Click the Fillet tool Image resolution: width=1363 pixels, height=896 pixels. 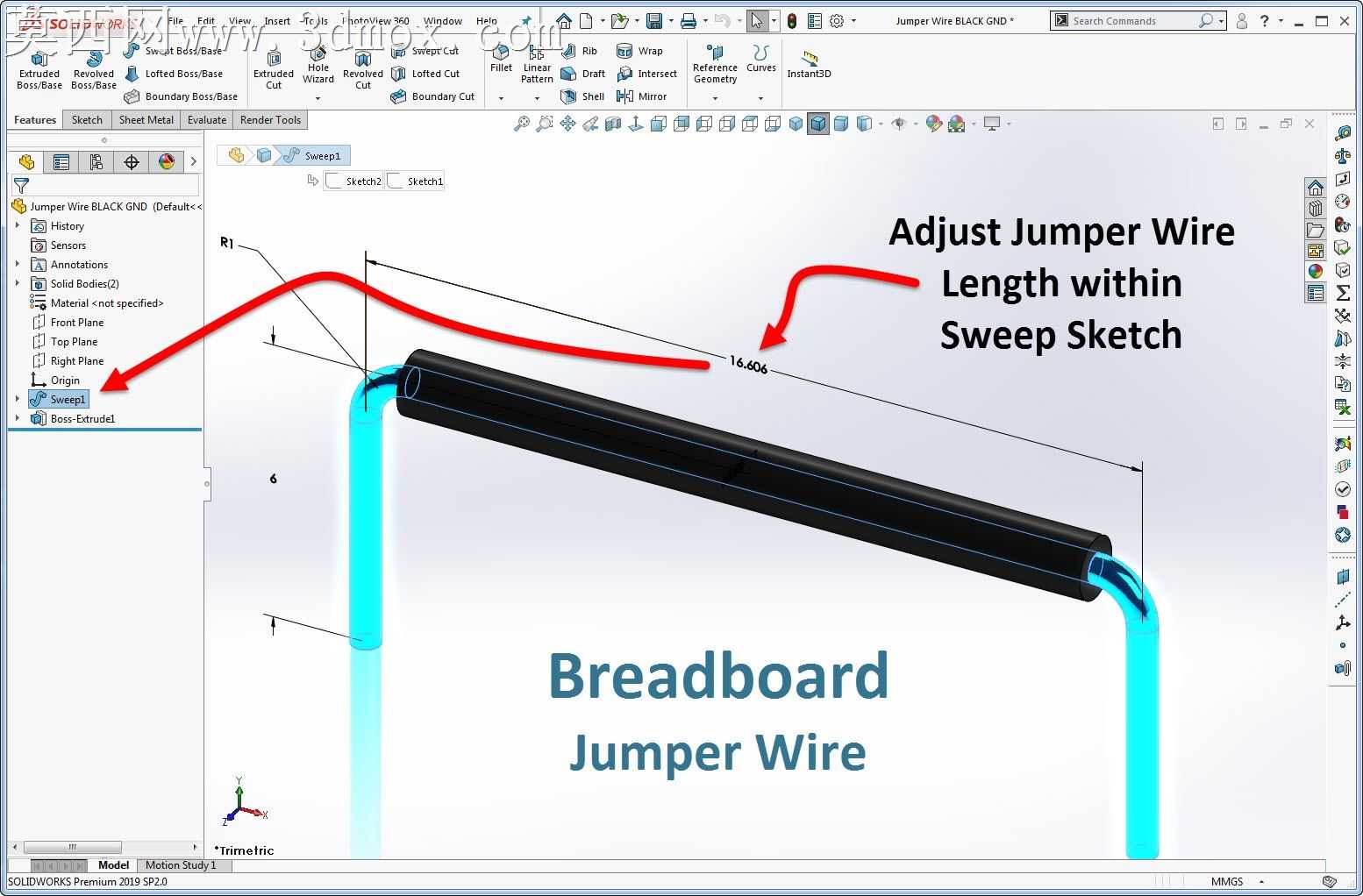(501, 60)
